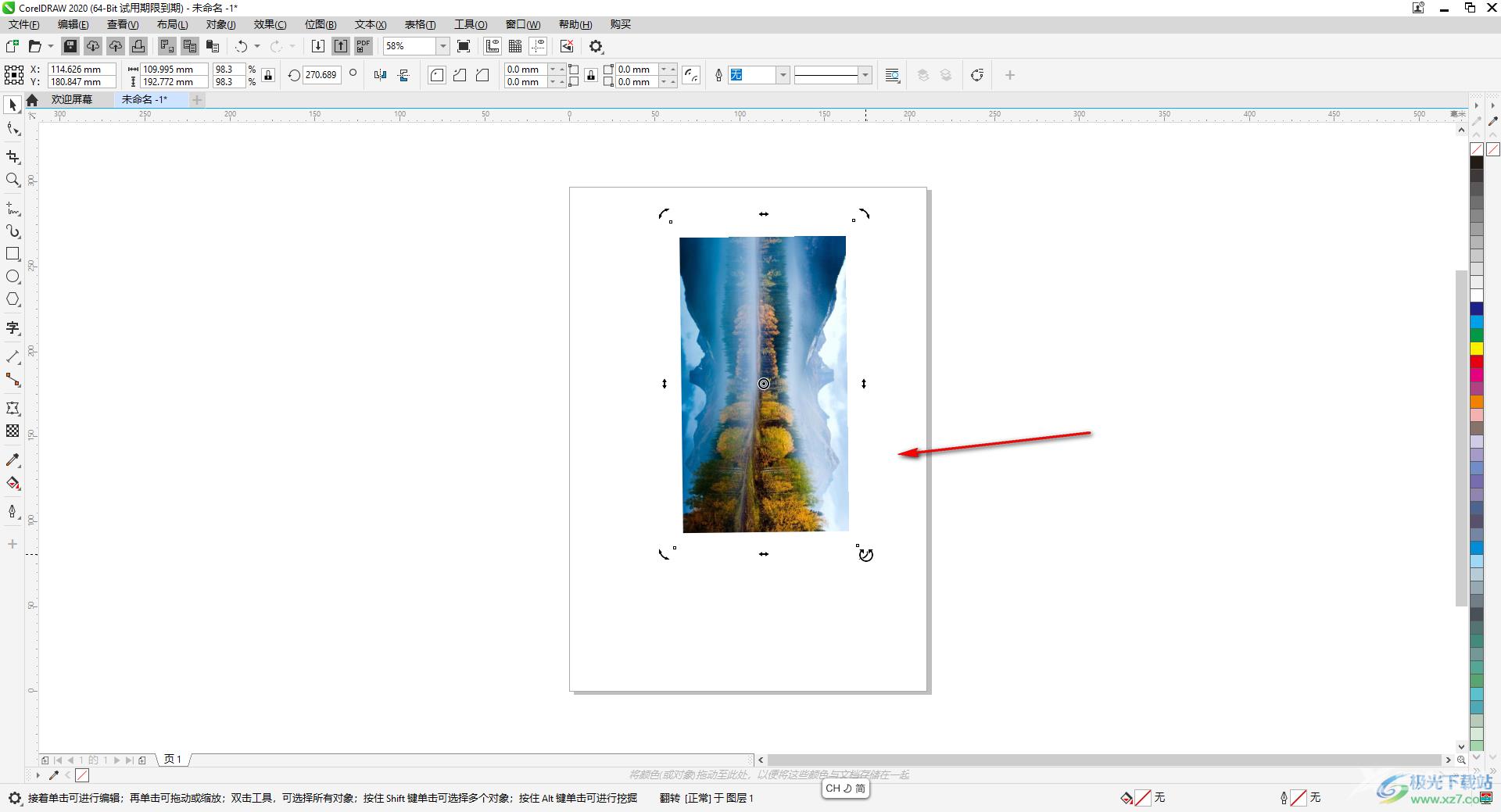This screenshot has width=1501, height=812.
Task: Activate the Zoom tool in the toolbox
Action: pos(13,180)
